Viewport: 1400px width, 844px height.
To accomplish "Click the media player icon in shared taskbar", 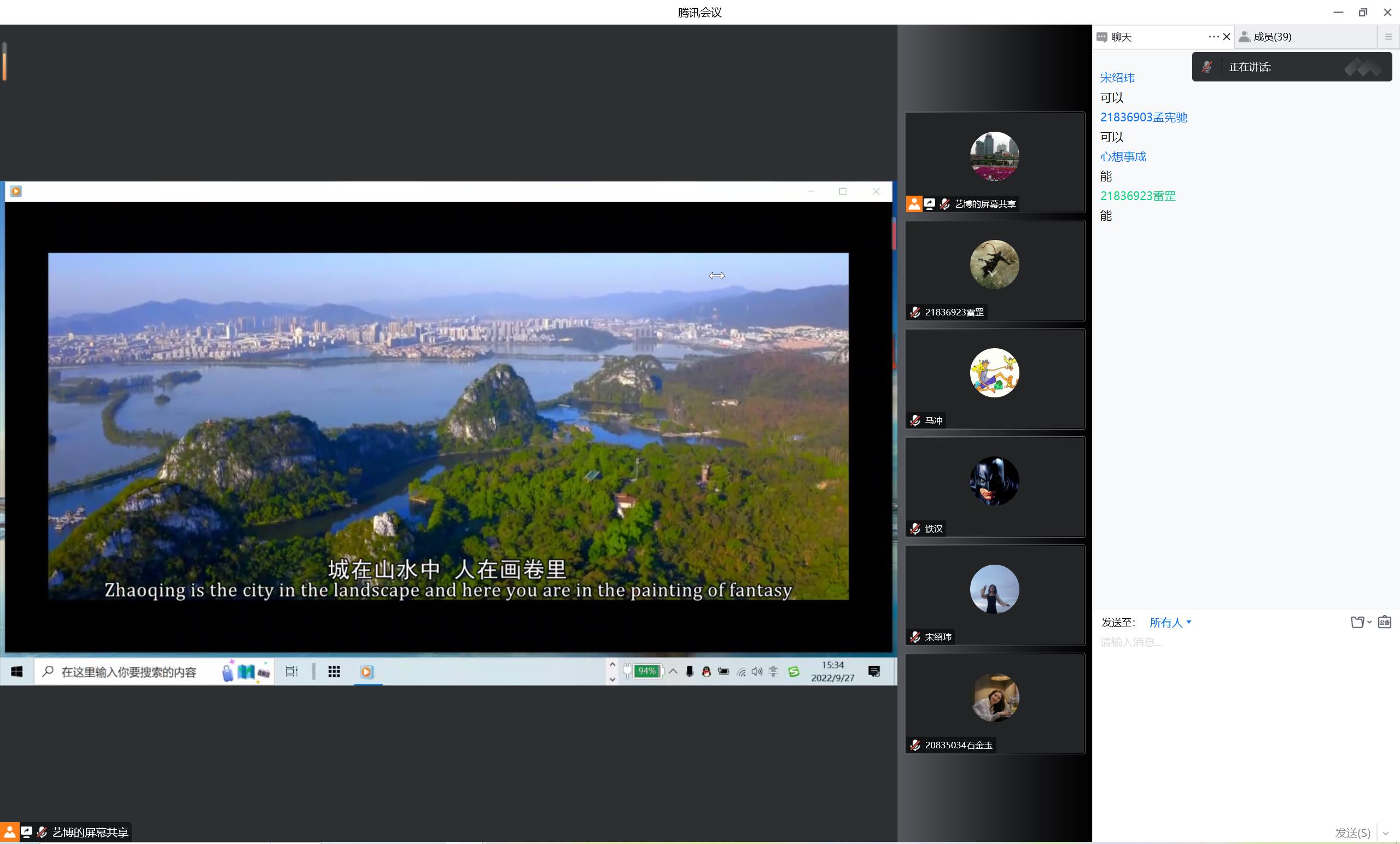I will pyautogui.click(x=366, y=672).
